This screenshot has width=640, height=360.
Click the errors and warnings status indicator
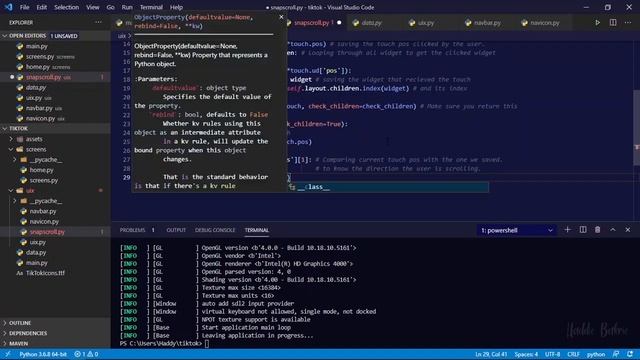[x=86, y=354]
